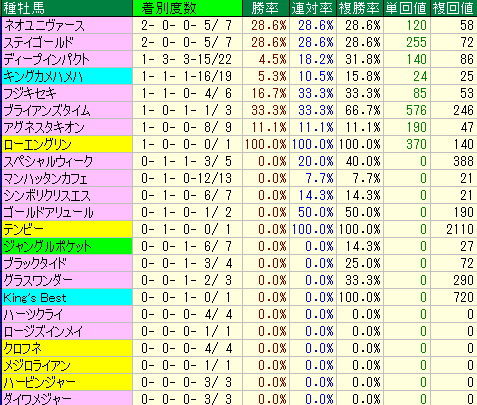
Task: Select the クロフネ sire name
Action: coord(22,349)
